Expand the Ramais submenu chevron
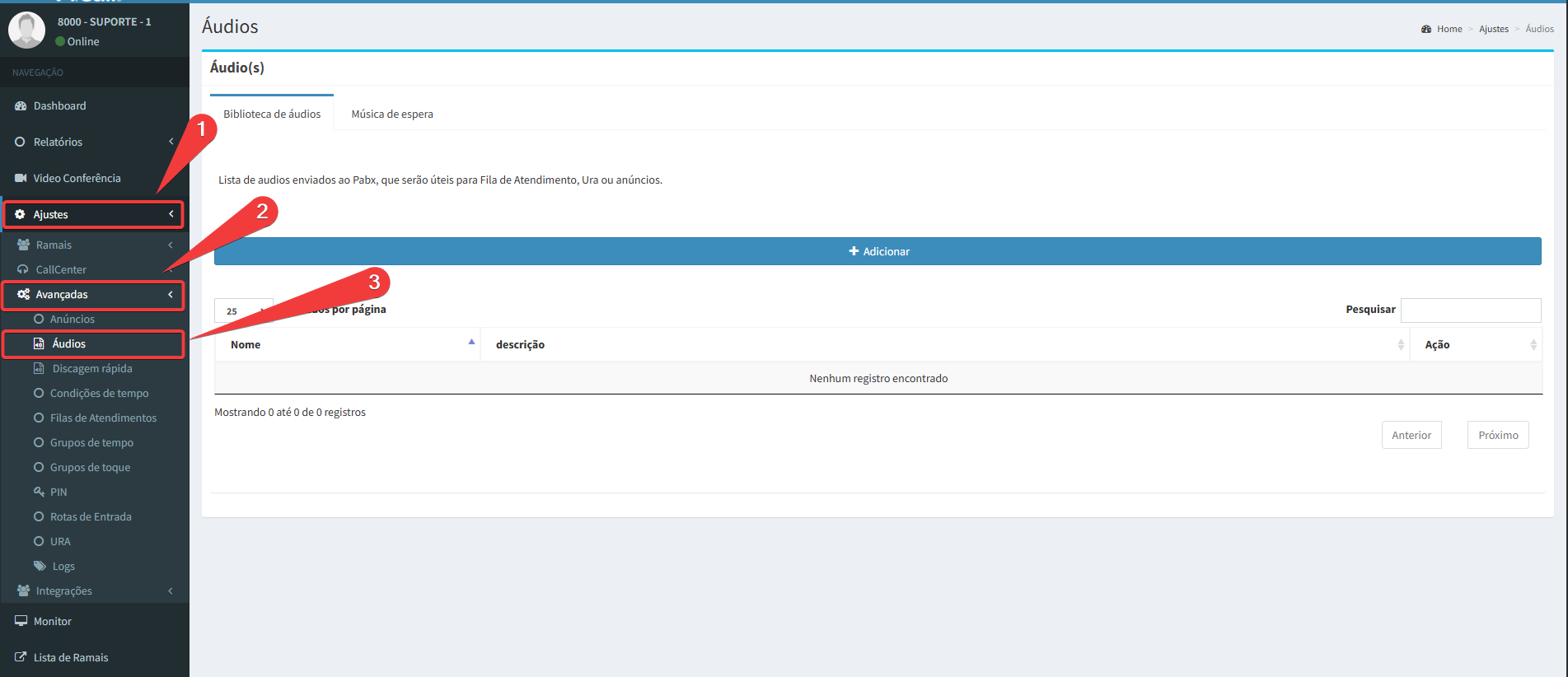 click(171, 245)
